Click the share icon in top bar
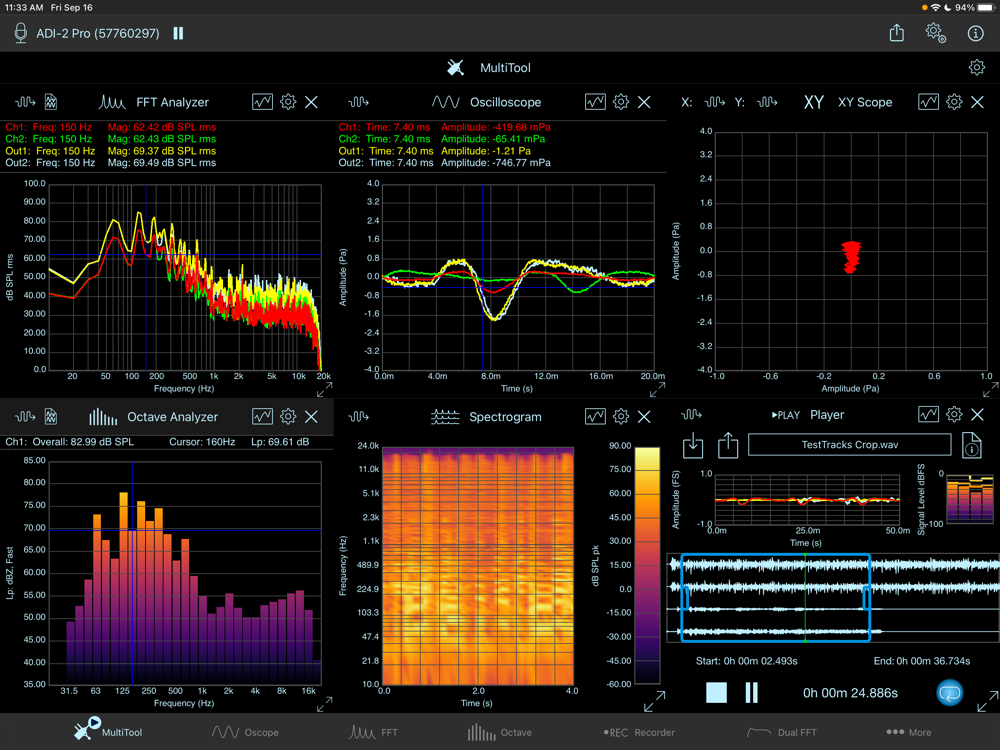 coord(897,33)
